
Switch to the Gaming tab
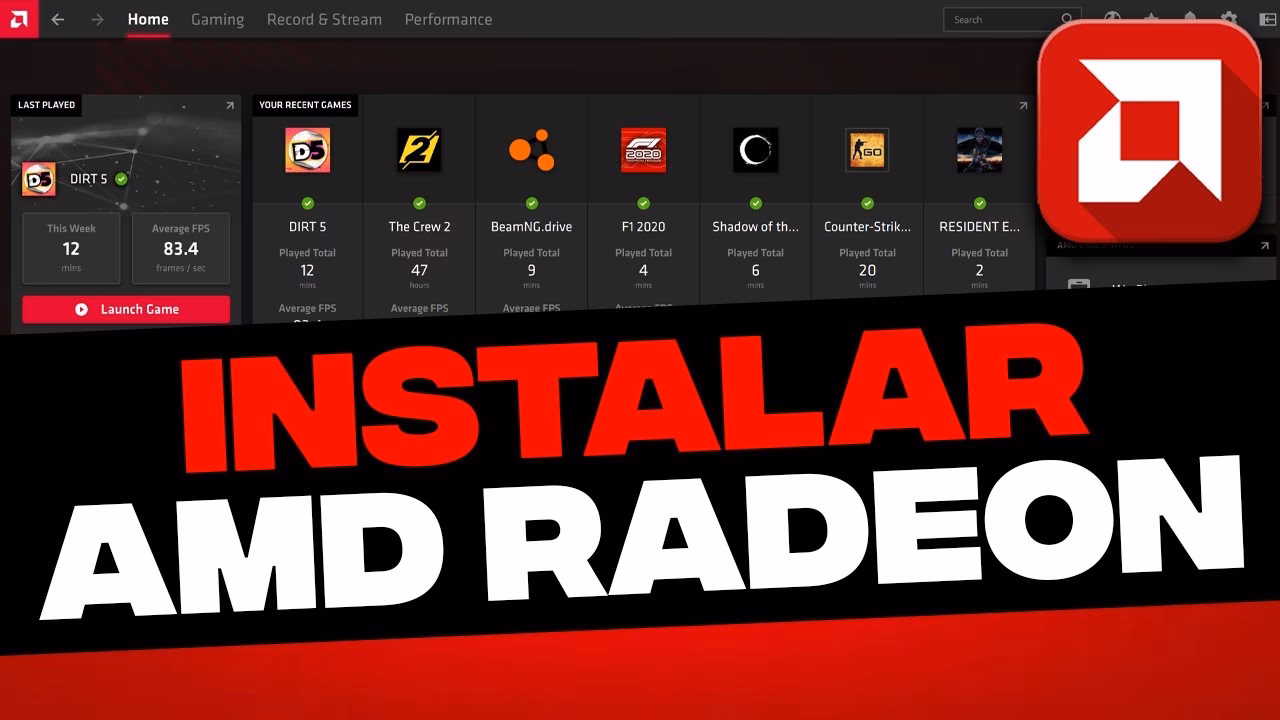(x=217, y=19)
